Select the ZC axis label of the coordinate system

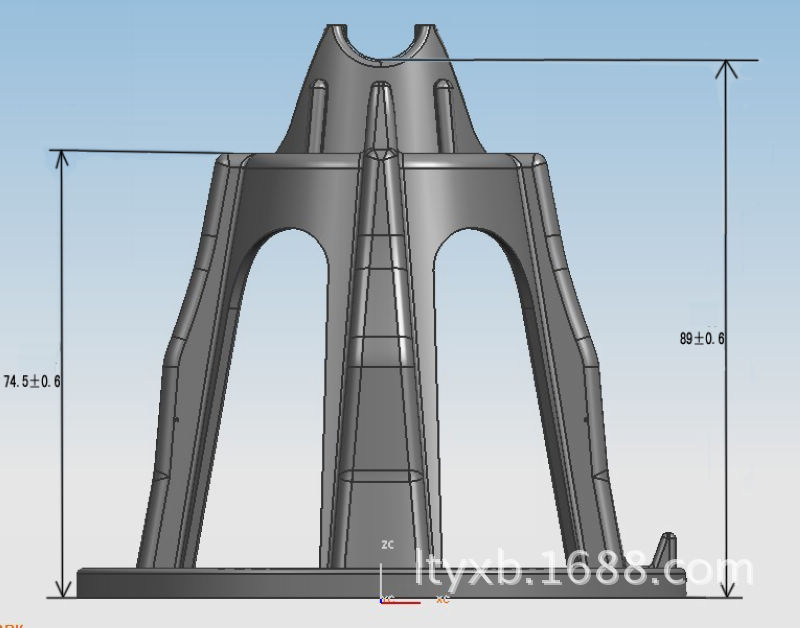388,543
